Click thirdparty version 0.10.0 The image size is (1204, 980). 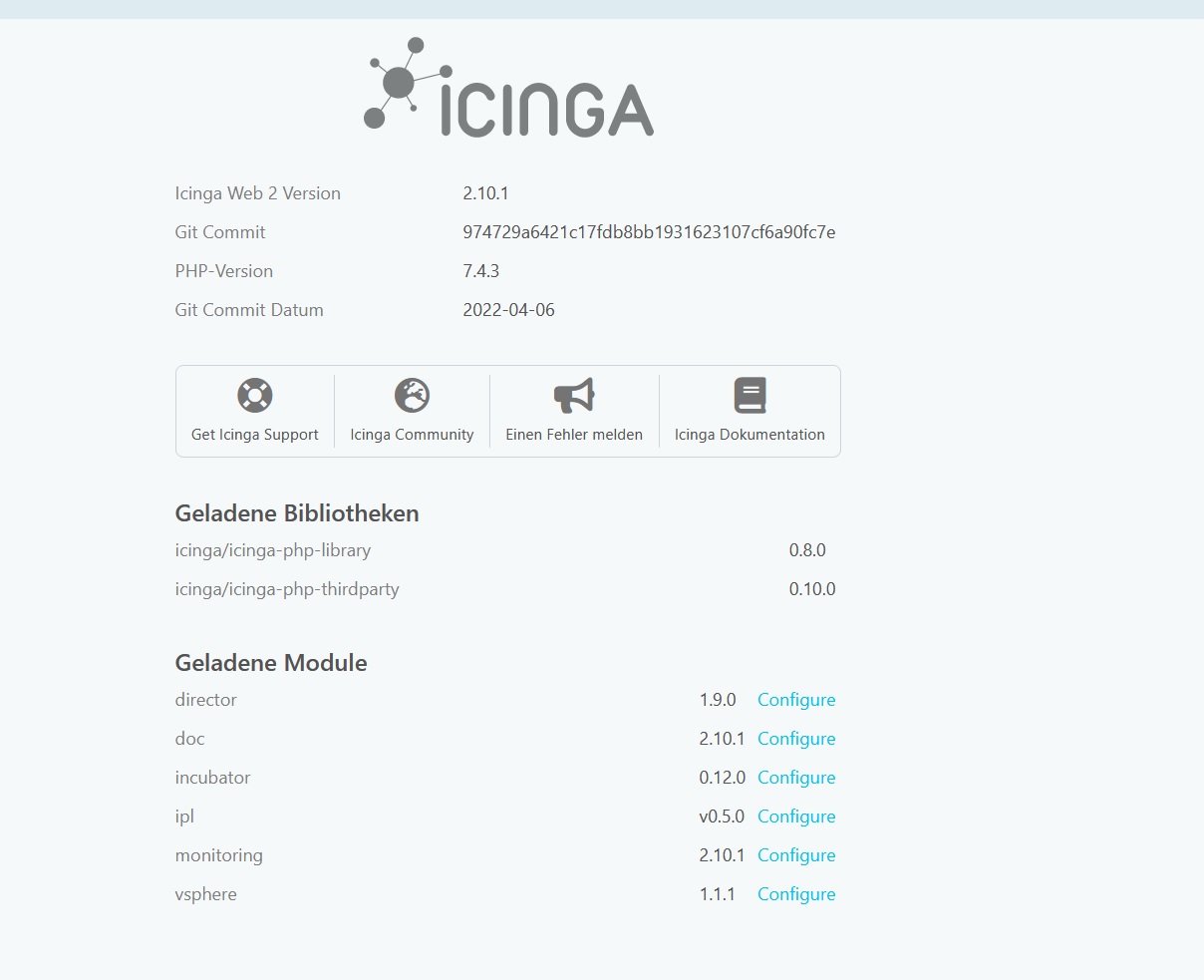[x=812, y=589]
